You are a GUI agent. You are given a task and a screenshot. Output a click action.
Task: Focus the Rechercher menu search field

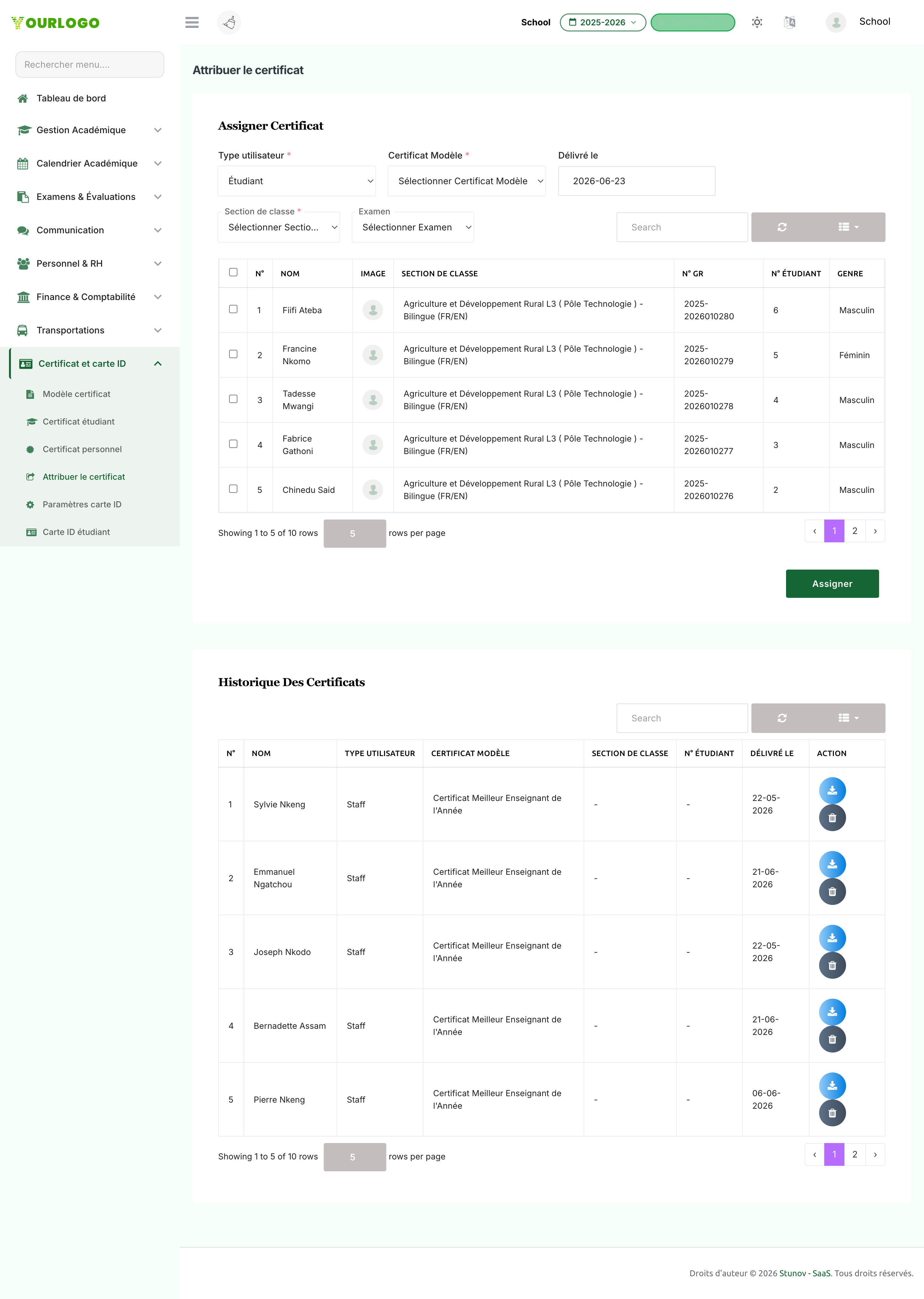(x=90, y=65)
